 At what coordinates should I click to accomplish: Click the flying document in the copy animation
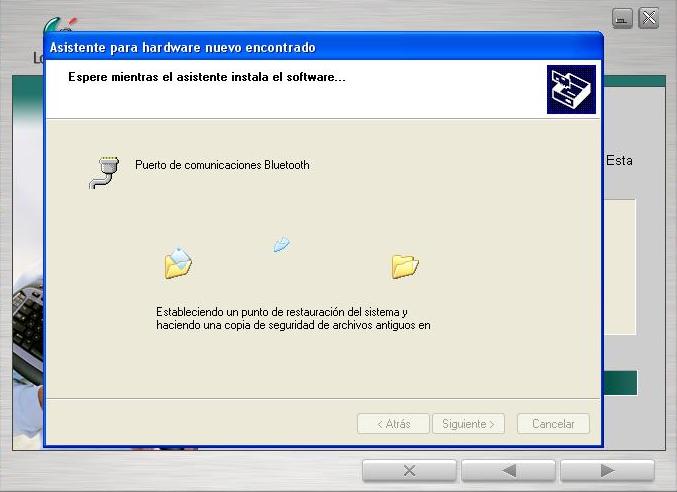(x=282, y=244)
